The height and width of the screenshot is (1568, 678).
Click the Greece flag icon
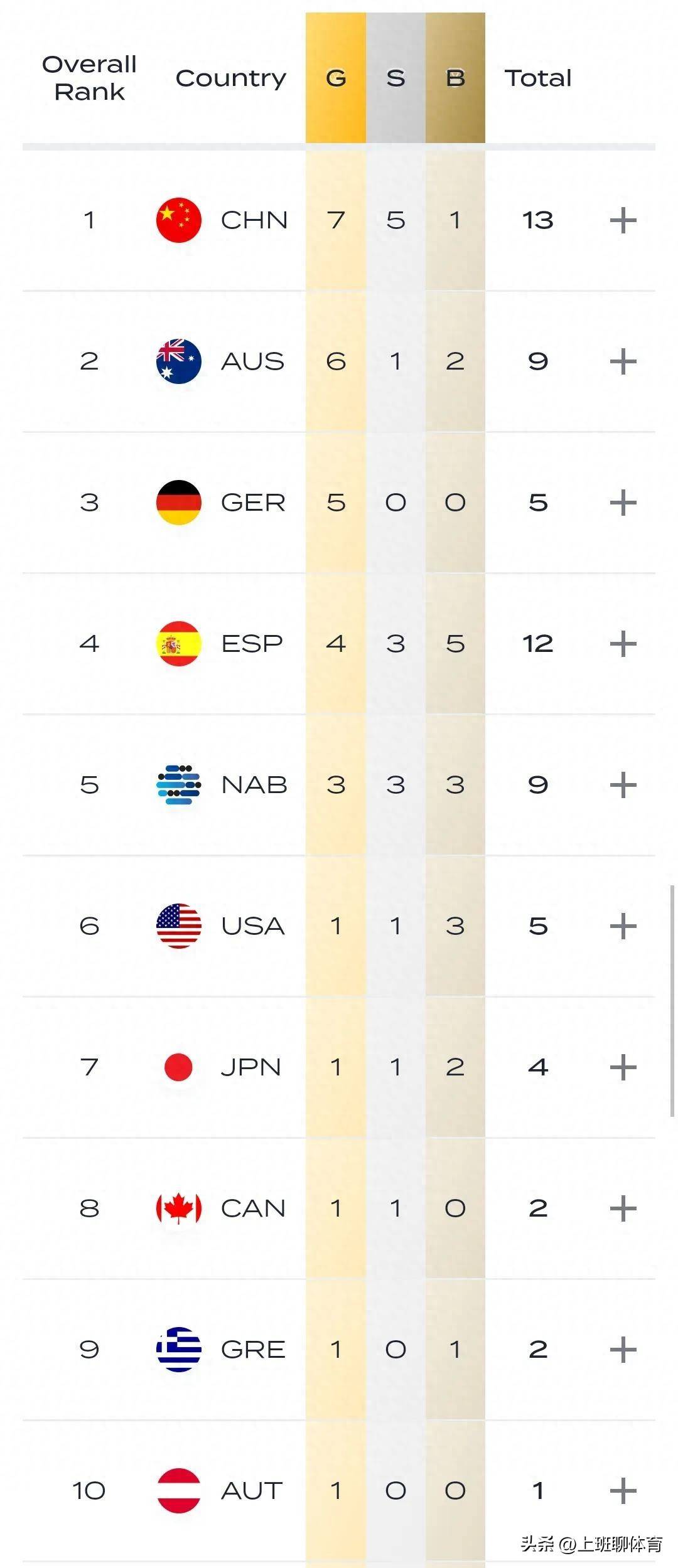point(179,1350)
